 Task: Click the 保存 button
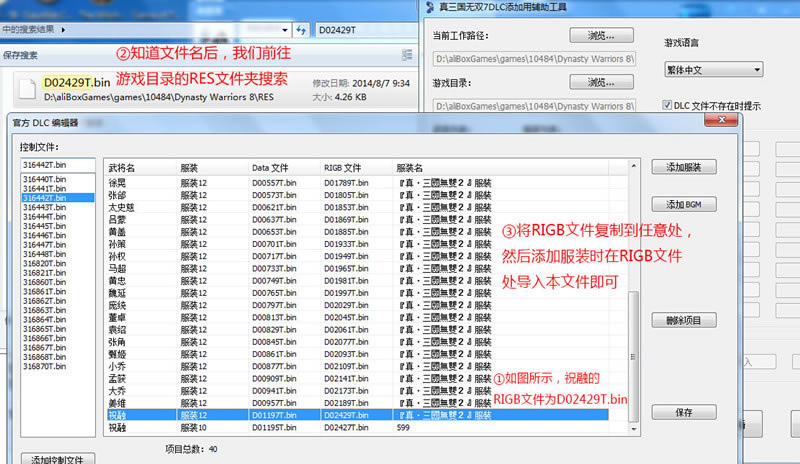(x=683, y=412)
